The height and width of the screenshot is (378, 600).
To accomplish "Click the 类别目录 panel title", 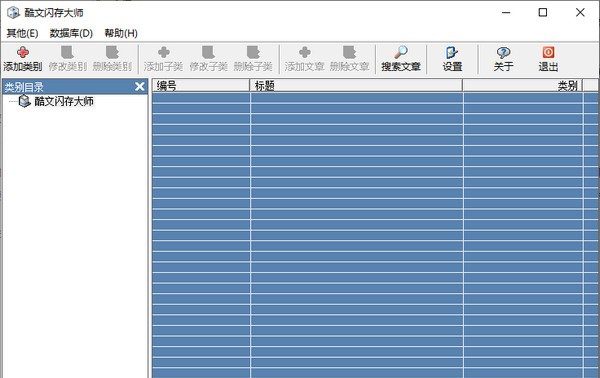I will [x=24, y=87].
